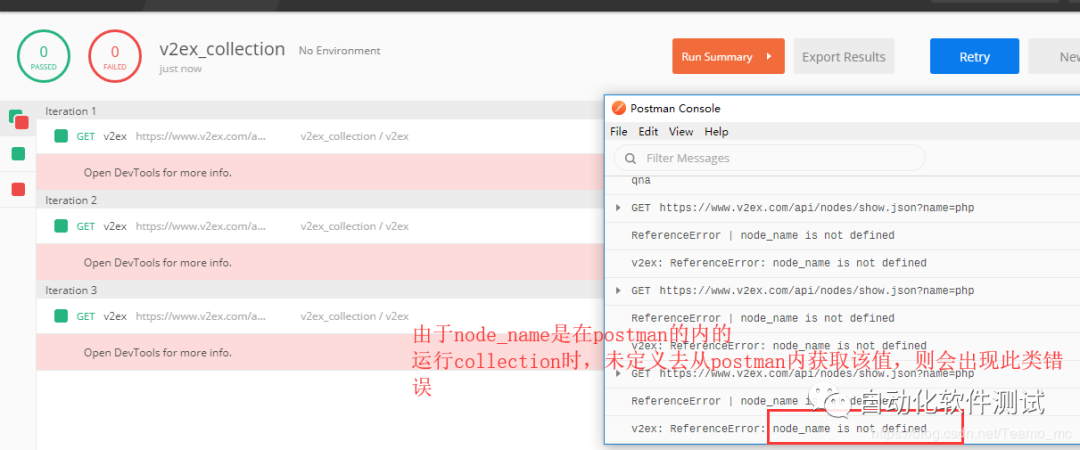Click 'Open DevTools for more info.' under Iteration 1
The height and width of the screenshot is (450, 1080).
[x=158, y=172]
